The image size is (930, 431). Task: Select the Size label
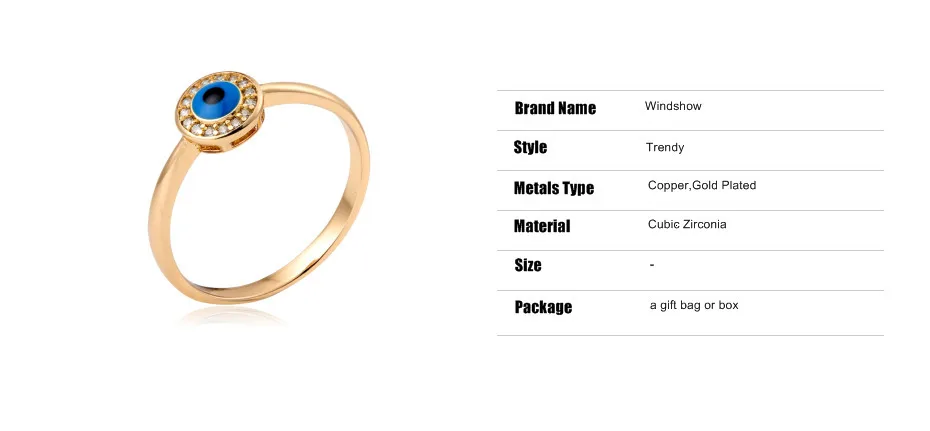528,265
